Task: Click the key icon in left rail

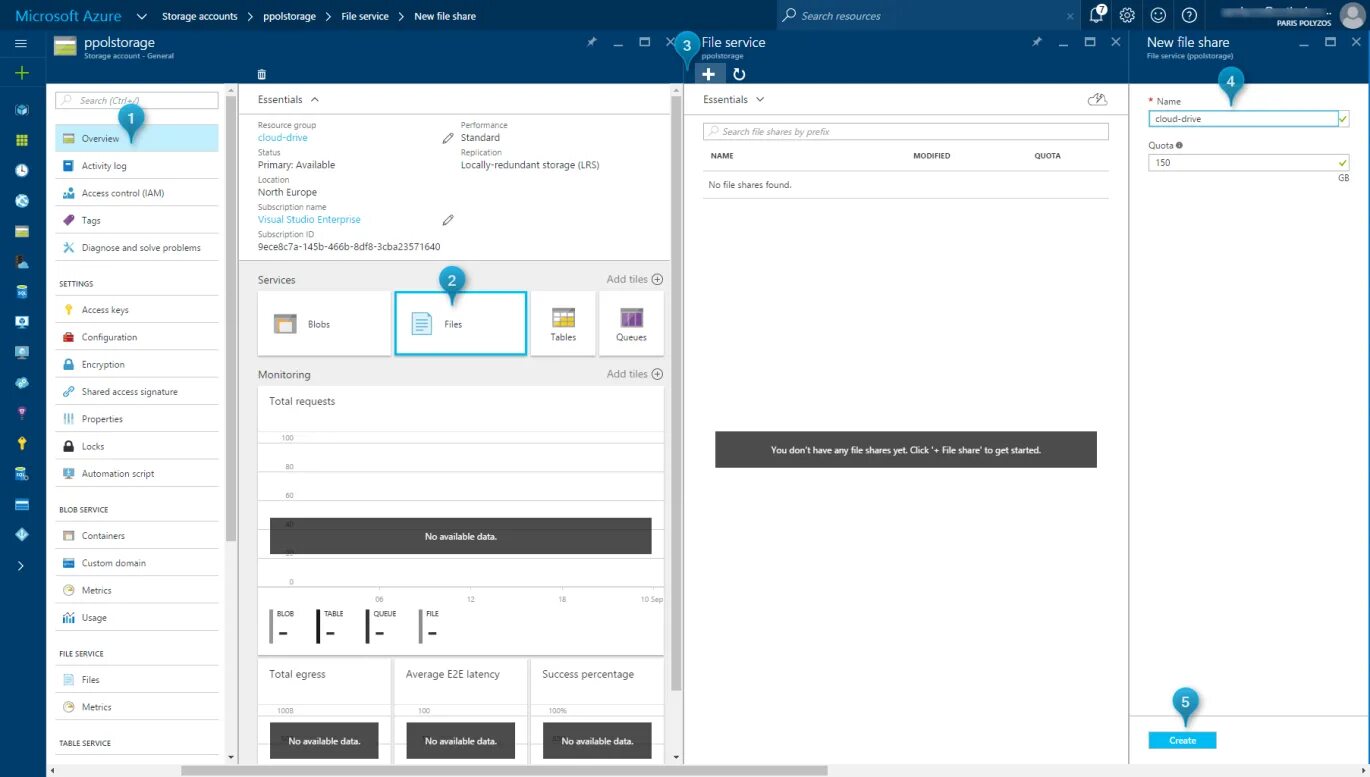Action: [x=21, y=443]
